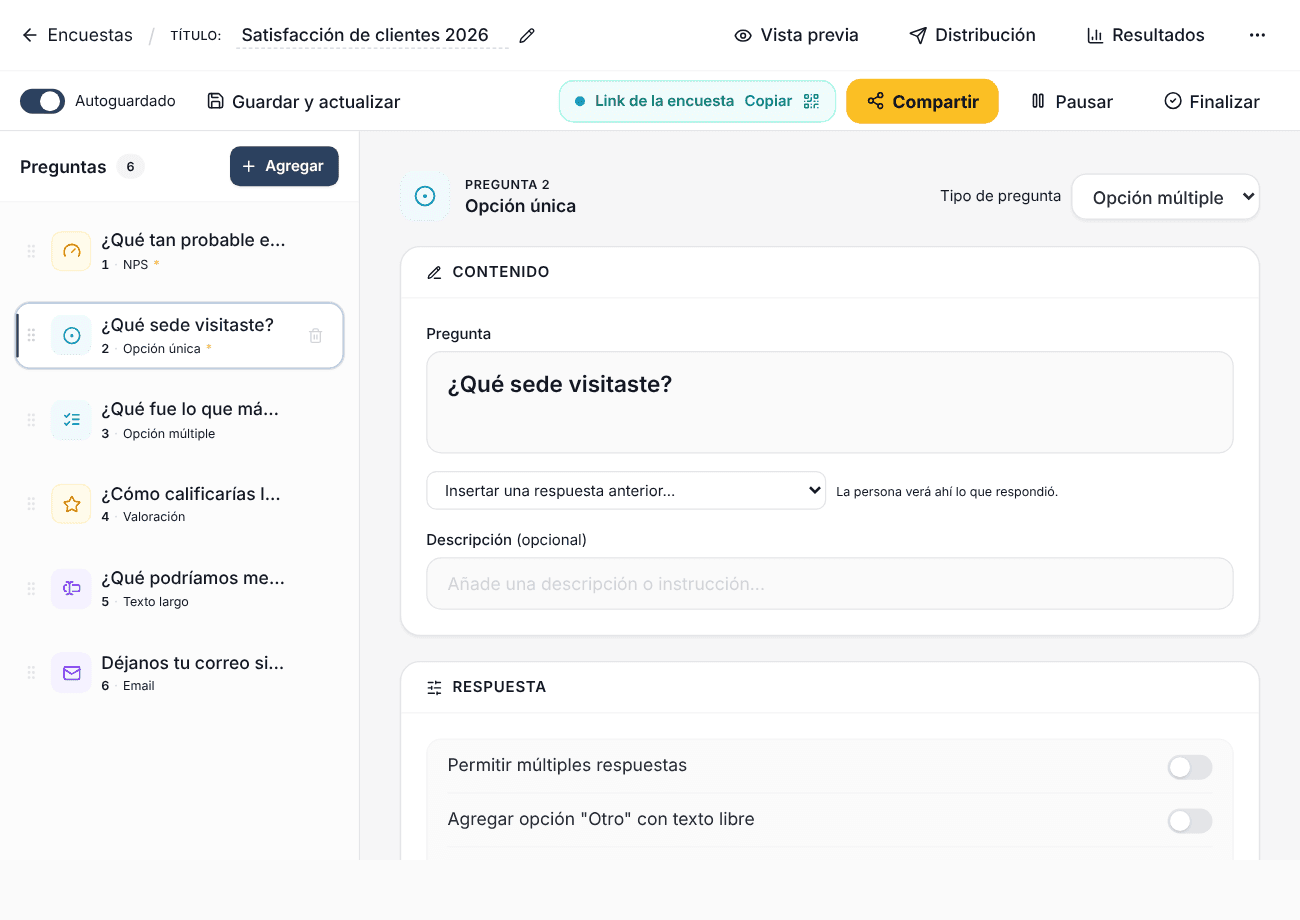1300x920 pixels.
Task: Select the long-text icon of question 5
Action: [x=71, y=589]
